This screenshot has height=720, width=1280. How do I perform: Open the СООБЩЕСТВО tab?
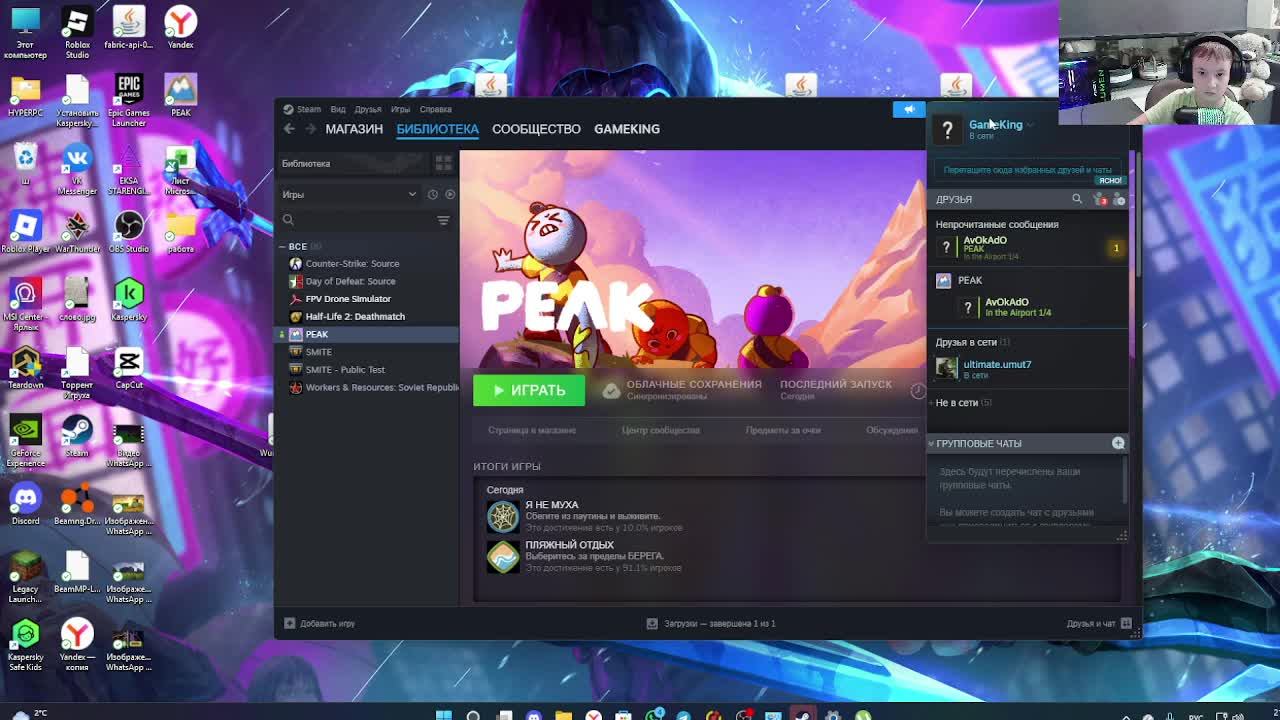pyautogui.click(x=536, y=129)
